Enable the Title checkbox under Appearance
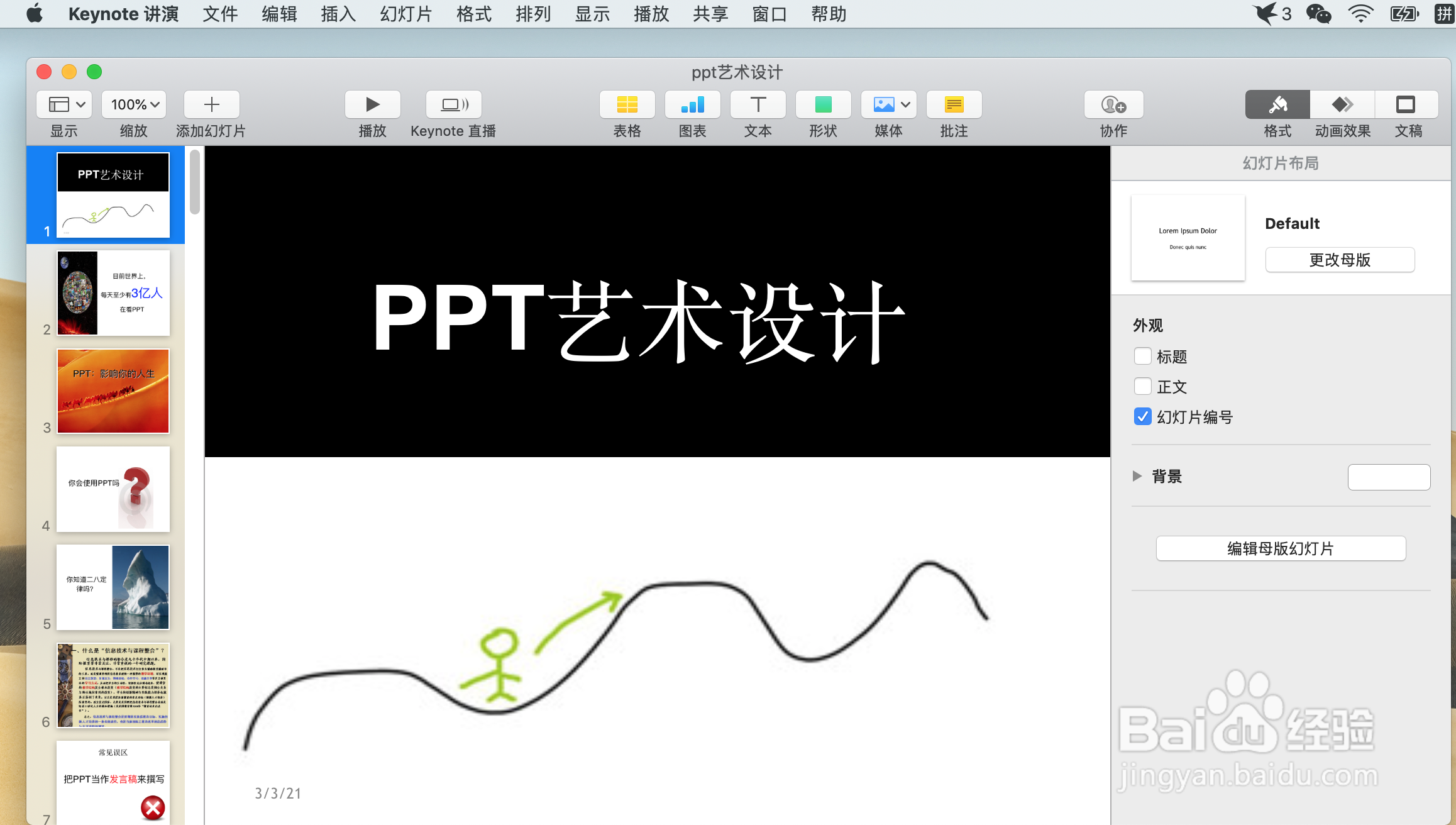 click(1142, 357)
